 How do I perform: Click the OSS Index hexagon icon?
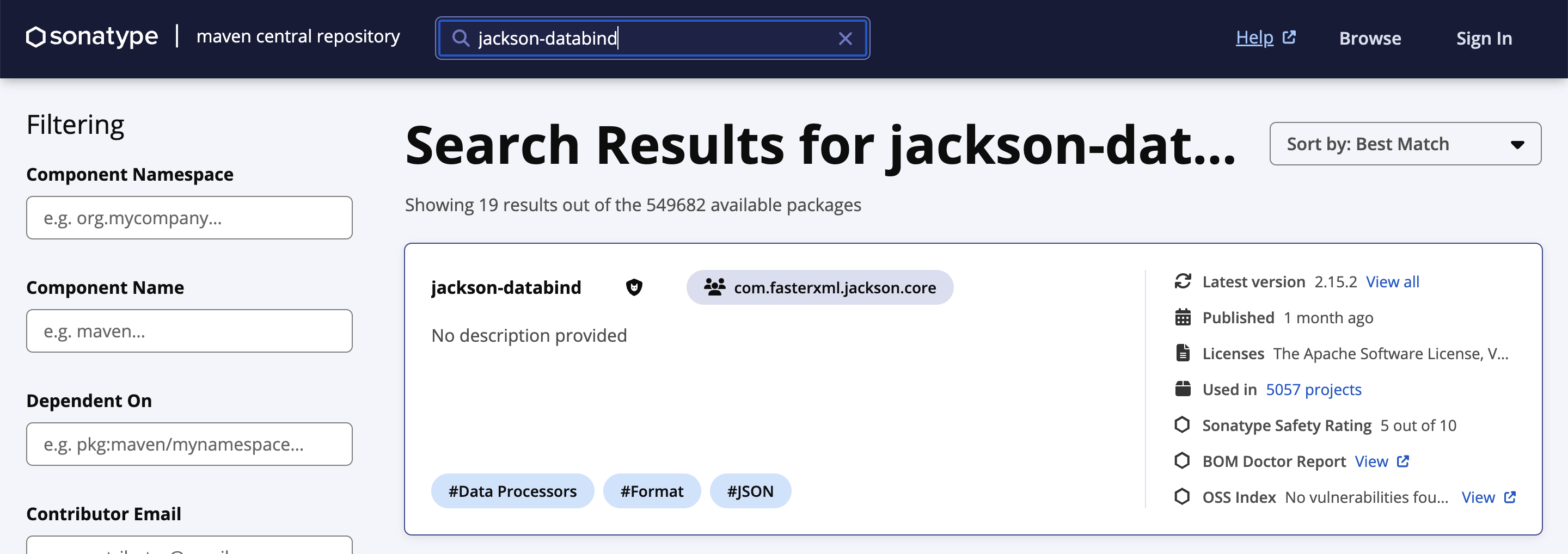click(x=1182, y=496)
